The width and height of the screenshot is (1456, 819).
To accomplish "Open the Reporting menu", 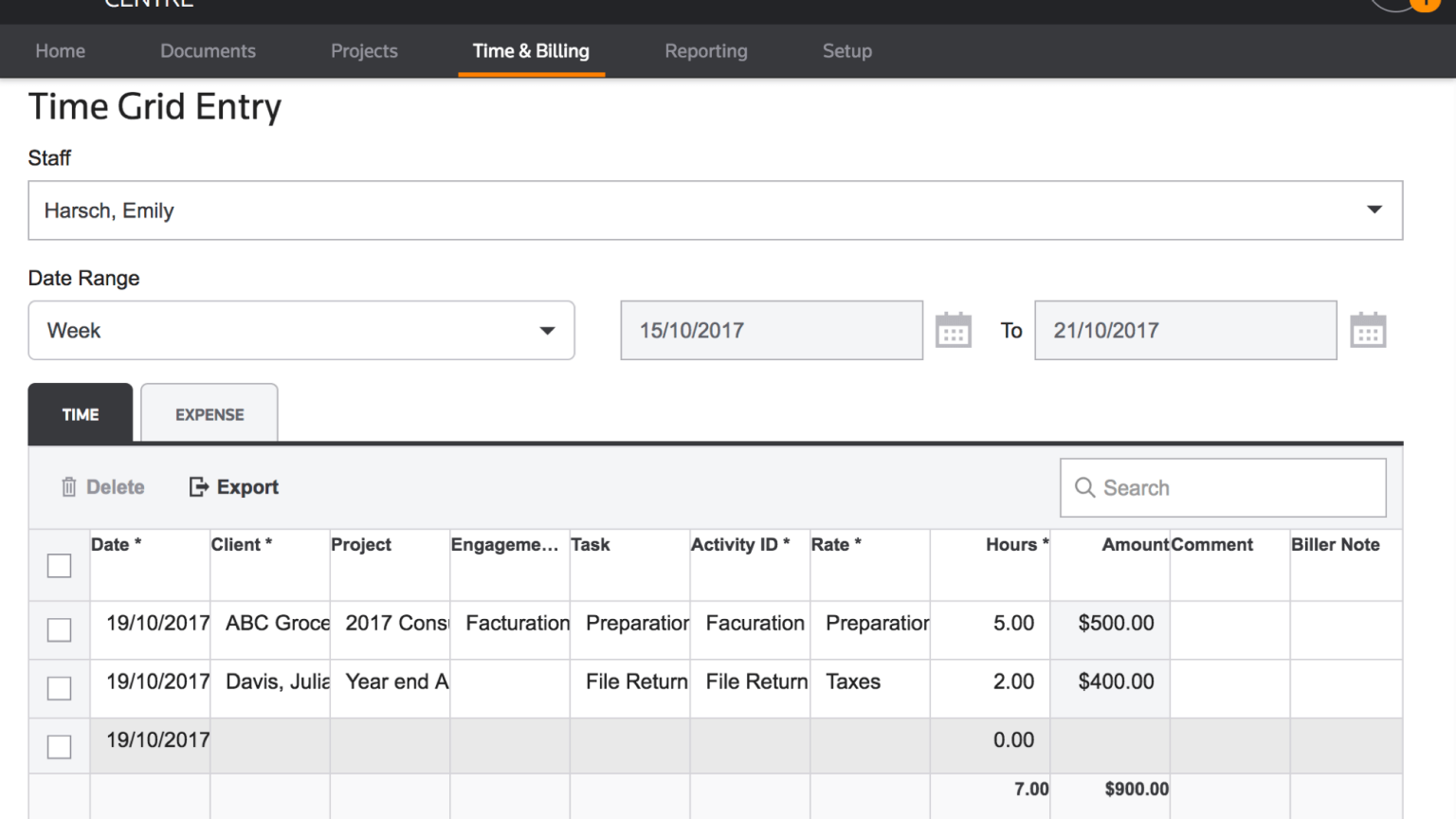I will pos(706,51).
